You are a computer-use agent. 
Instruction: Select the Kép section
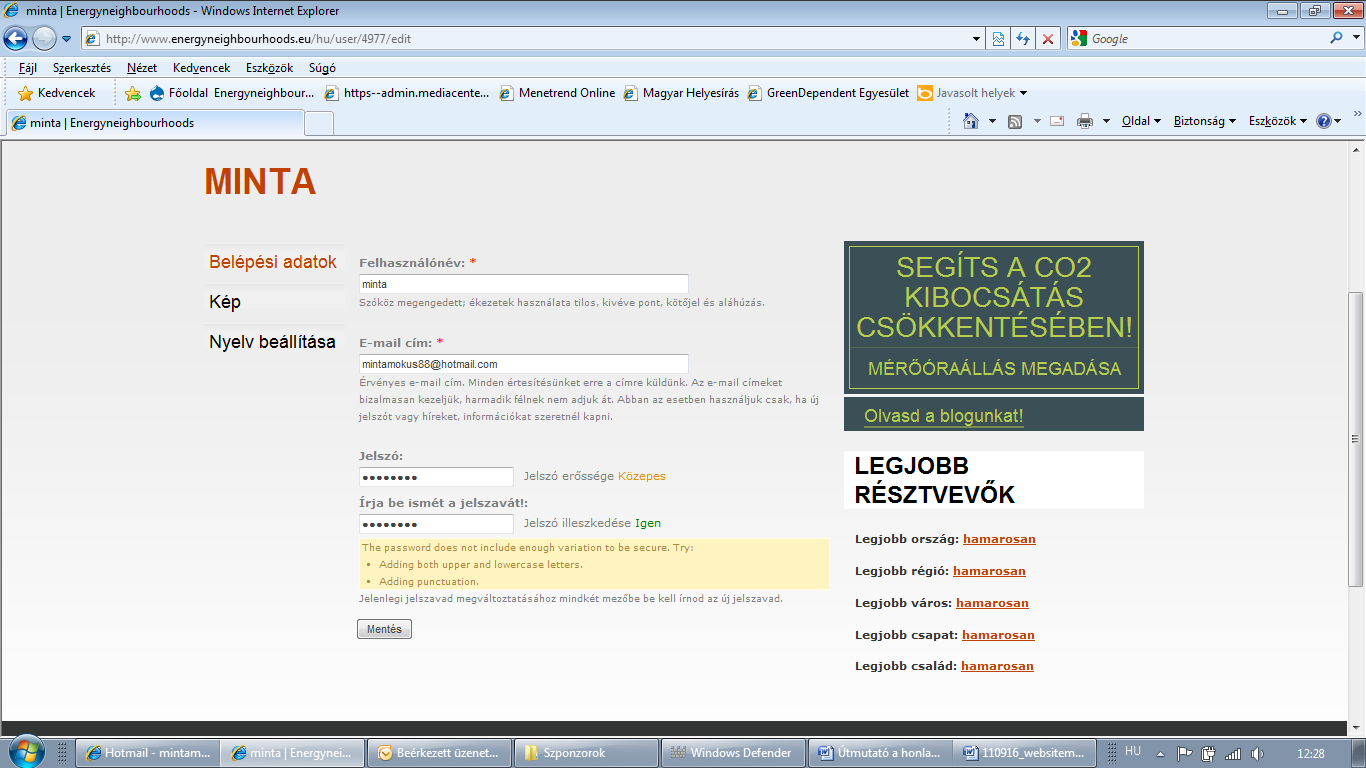pos(225,302)
